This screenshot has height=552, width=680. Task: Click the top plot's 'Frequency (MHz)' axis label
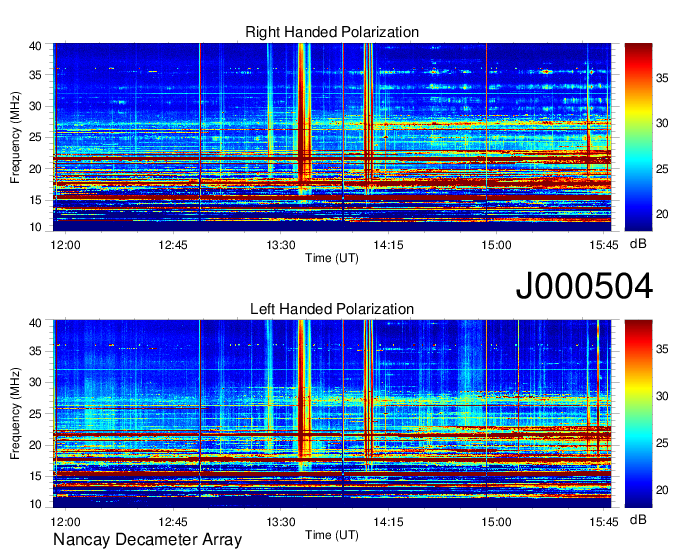tap(15, 137)
